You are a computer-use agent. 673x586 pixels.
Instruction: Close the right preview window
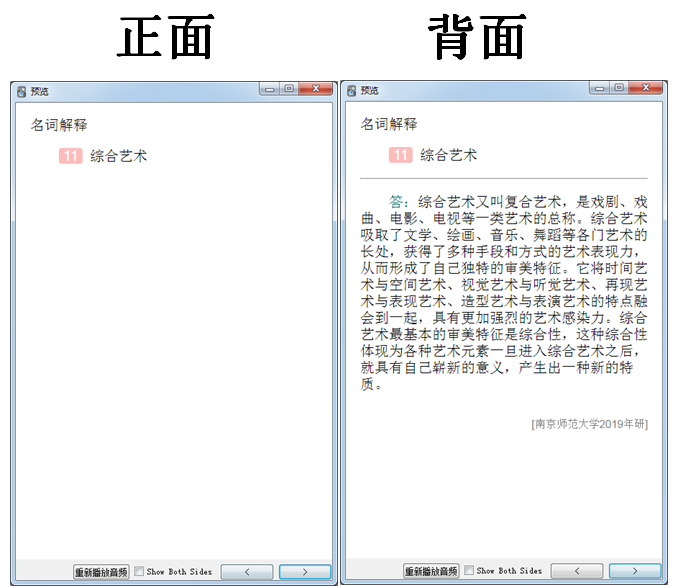[x=646, y=88]
